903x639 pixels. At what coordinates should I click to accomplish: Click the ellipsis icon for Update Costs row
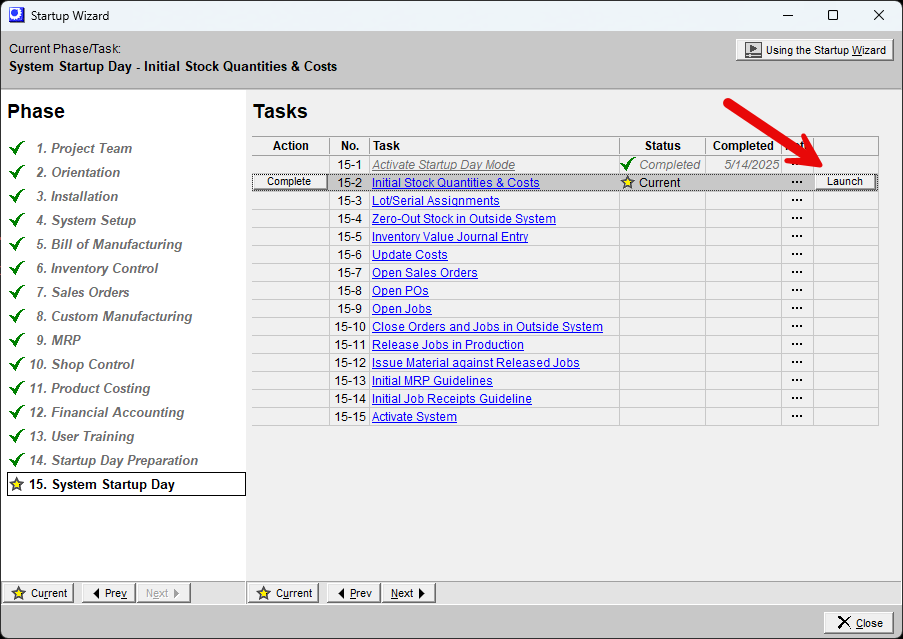(797, 254)
